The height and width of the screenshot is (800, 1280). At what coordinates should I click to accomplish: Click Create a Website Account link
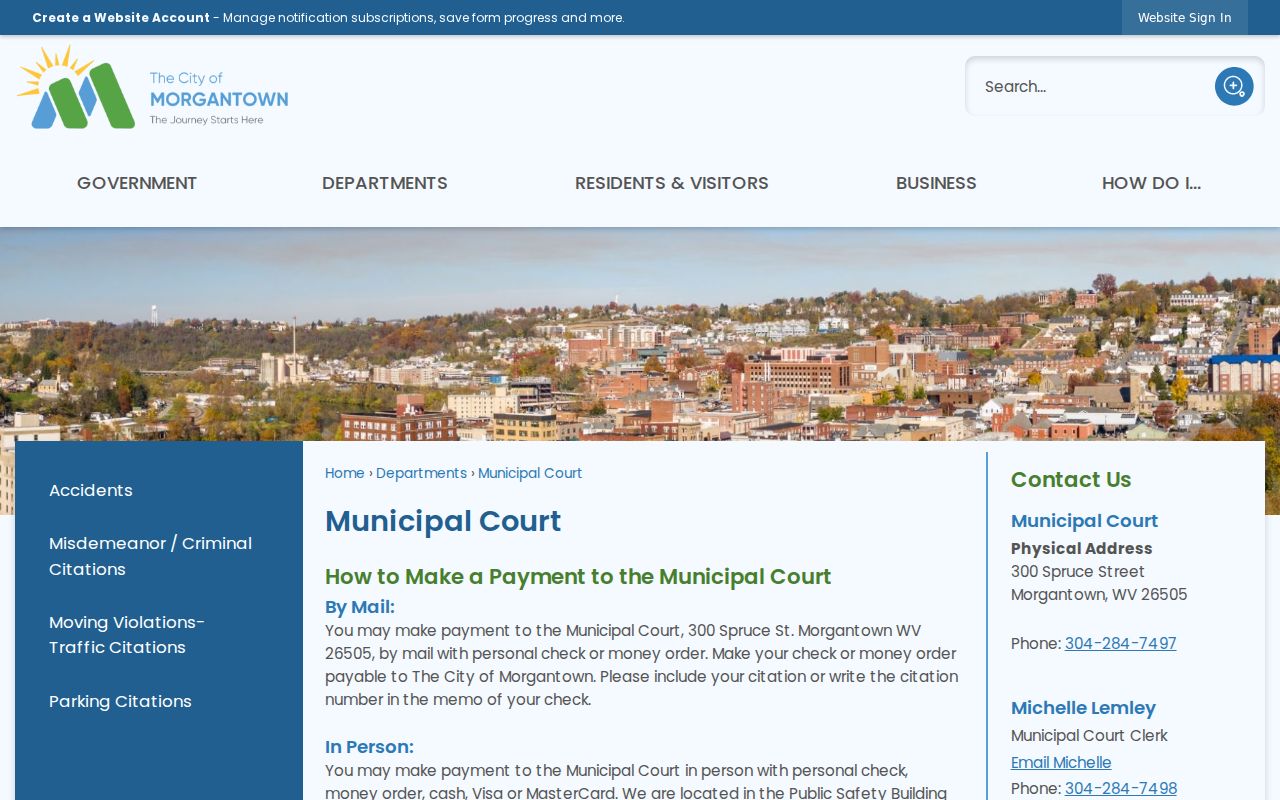click(x=121, y=17)
